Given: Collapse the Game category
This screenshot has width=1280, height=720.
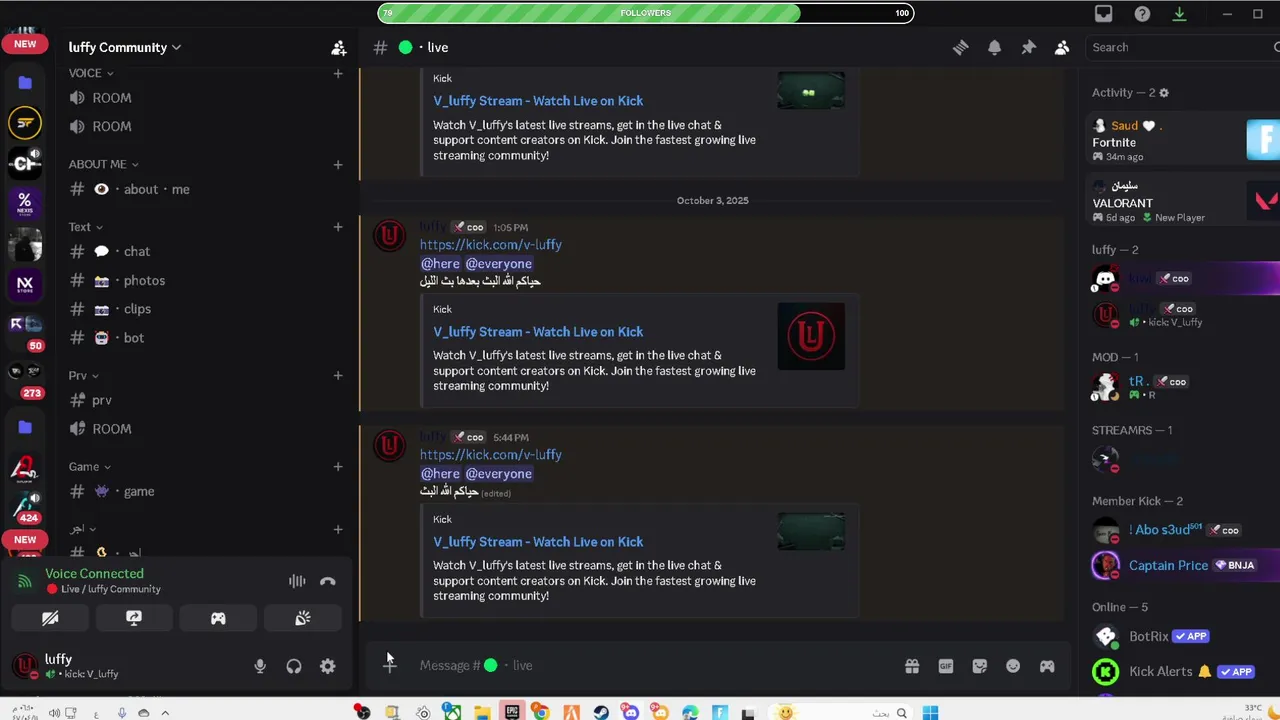Looking at the screenshot, I should (89, 466).
